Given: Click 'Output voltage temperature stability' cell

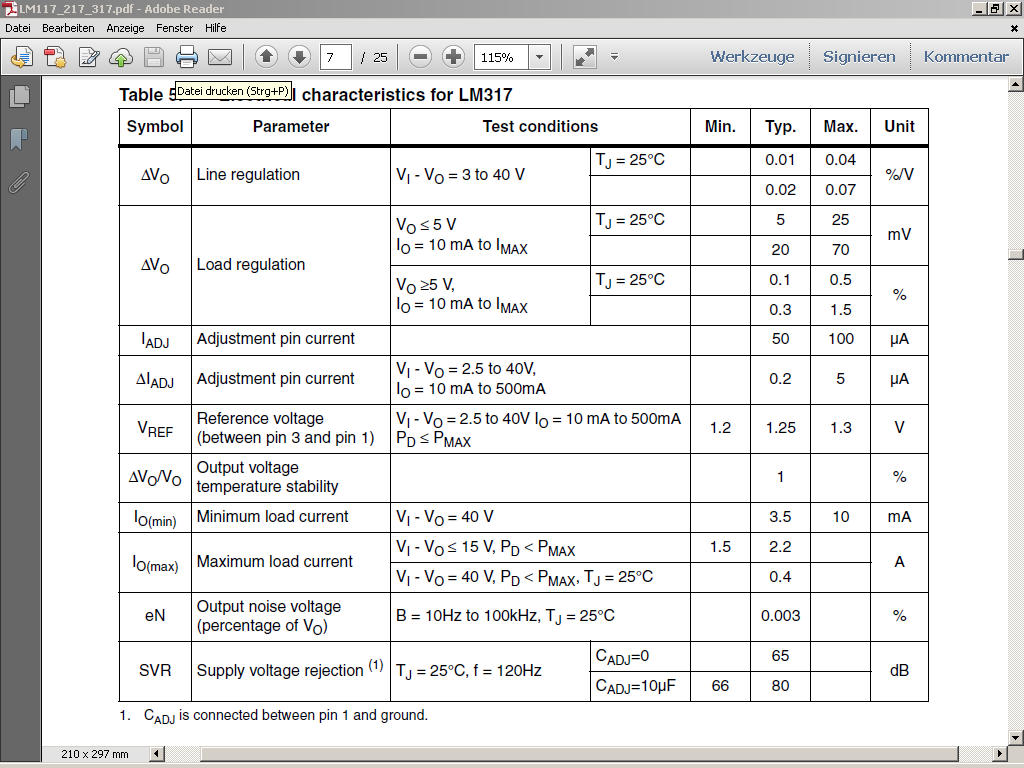Looking at the screenshot, I should tap(291, 477).
